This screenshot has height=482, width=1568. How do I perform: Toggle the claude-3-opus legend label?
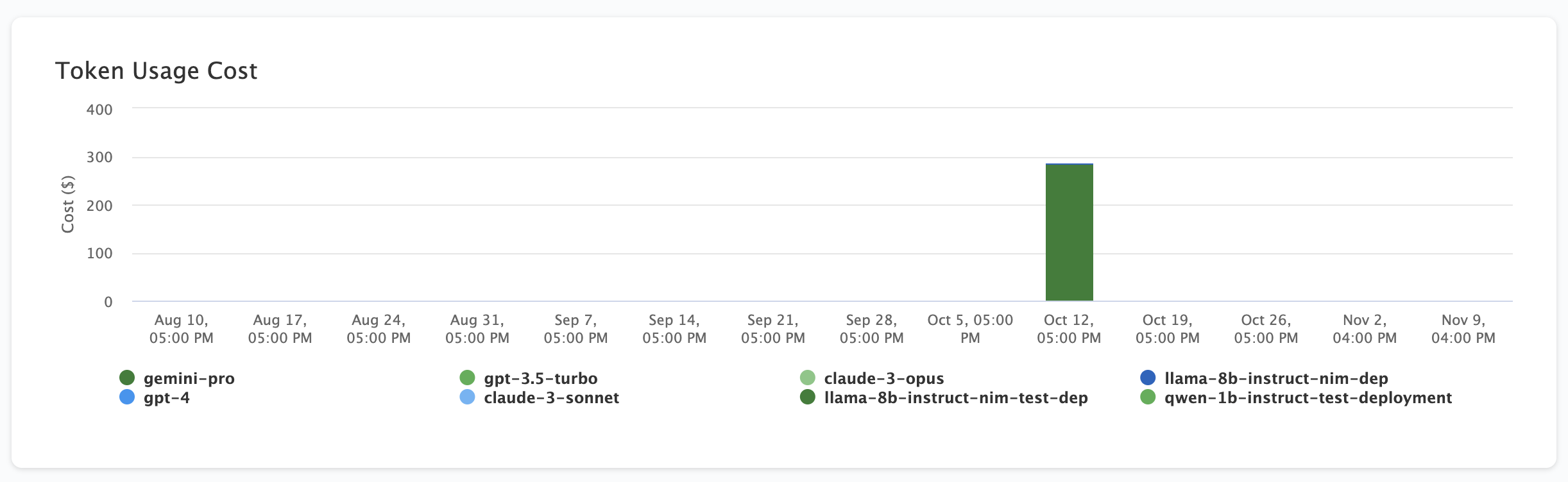pyautogui.click(x=883, y=379)
